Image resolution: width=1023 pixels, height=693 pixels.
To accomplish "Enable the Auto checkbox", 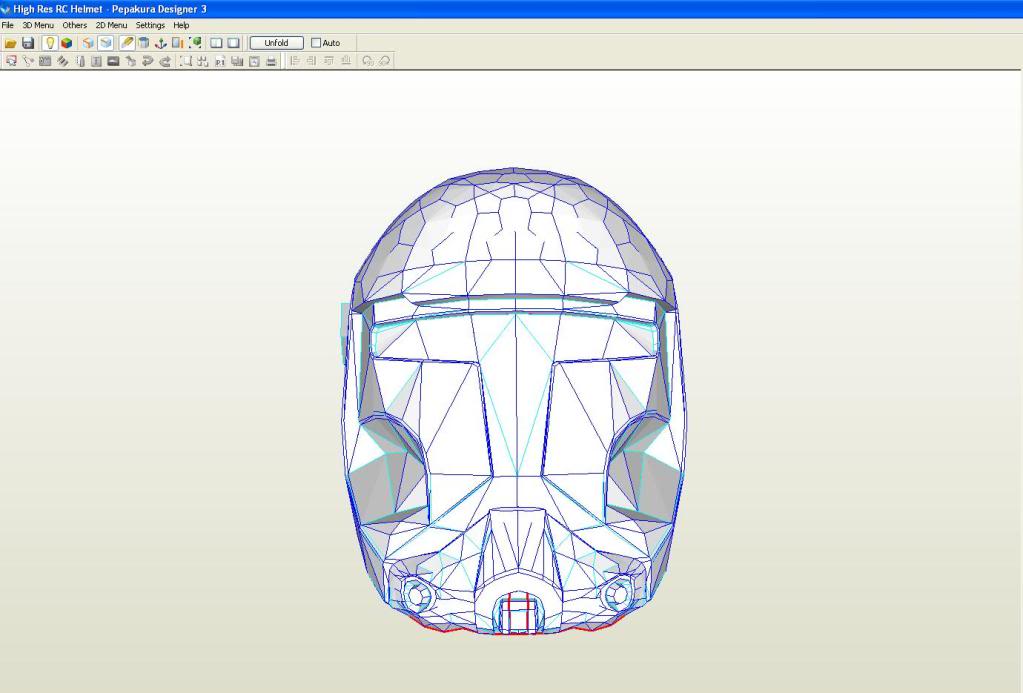I will pos(316,43).
